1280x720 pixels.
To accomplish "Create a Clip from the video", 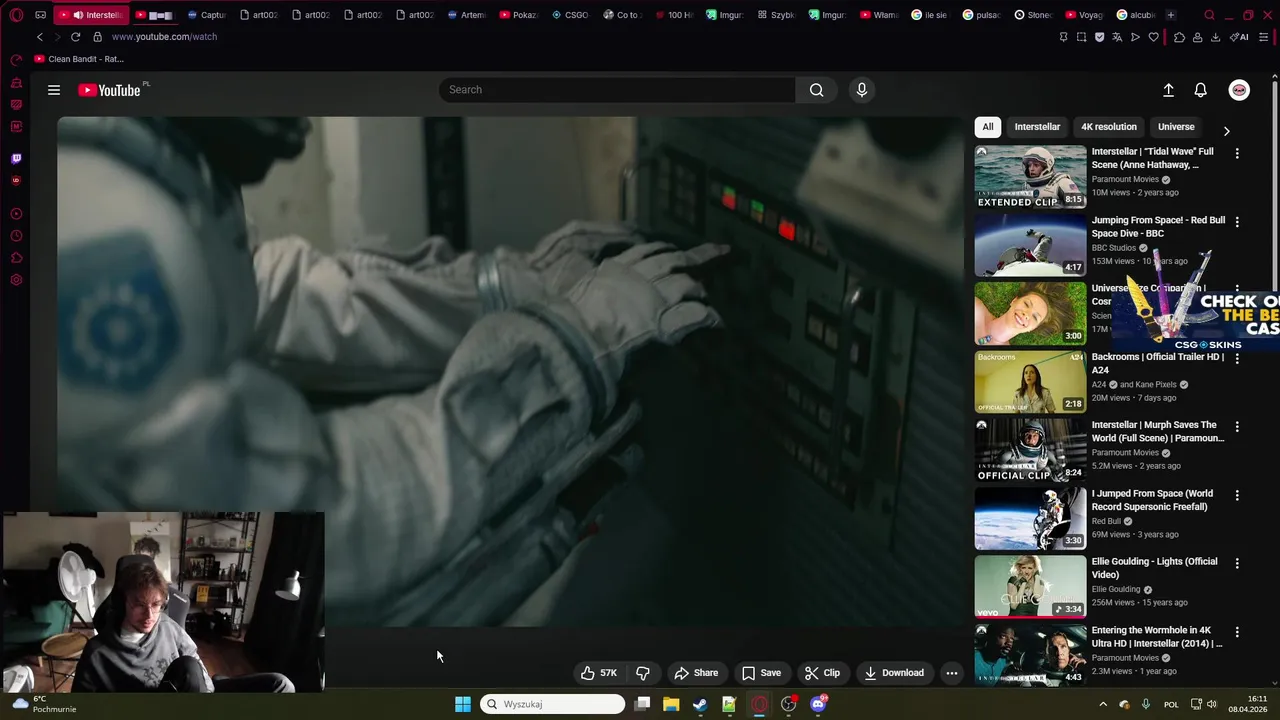I will [822, 673].
